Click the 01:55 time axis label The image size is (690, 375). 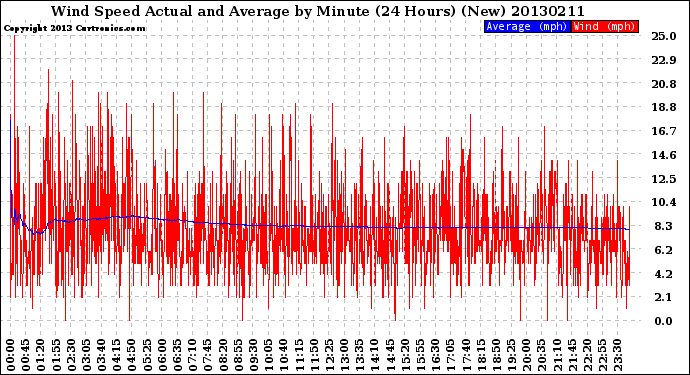(x=56, y=354)
